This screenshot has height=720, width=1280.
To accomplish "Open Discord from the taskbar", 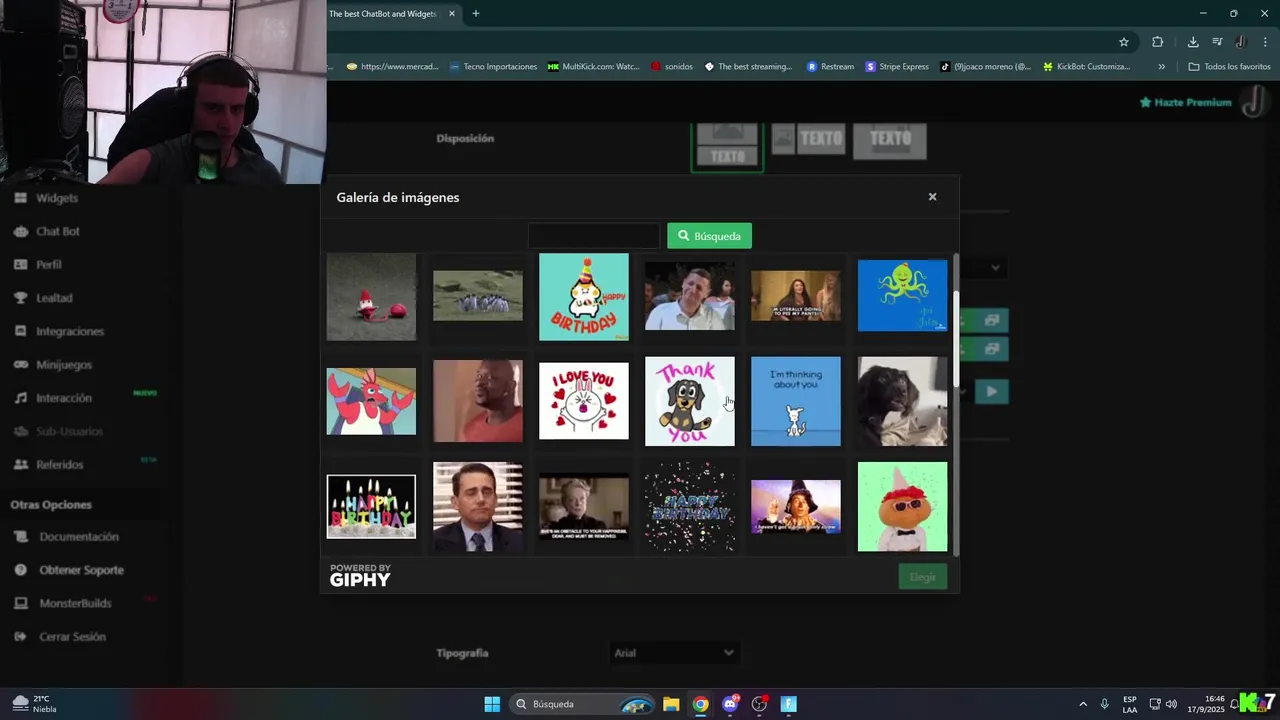I will [730, 704].
